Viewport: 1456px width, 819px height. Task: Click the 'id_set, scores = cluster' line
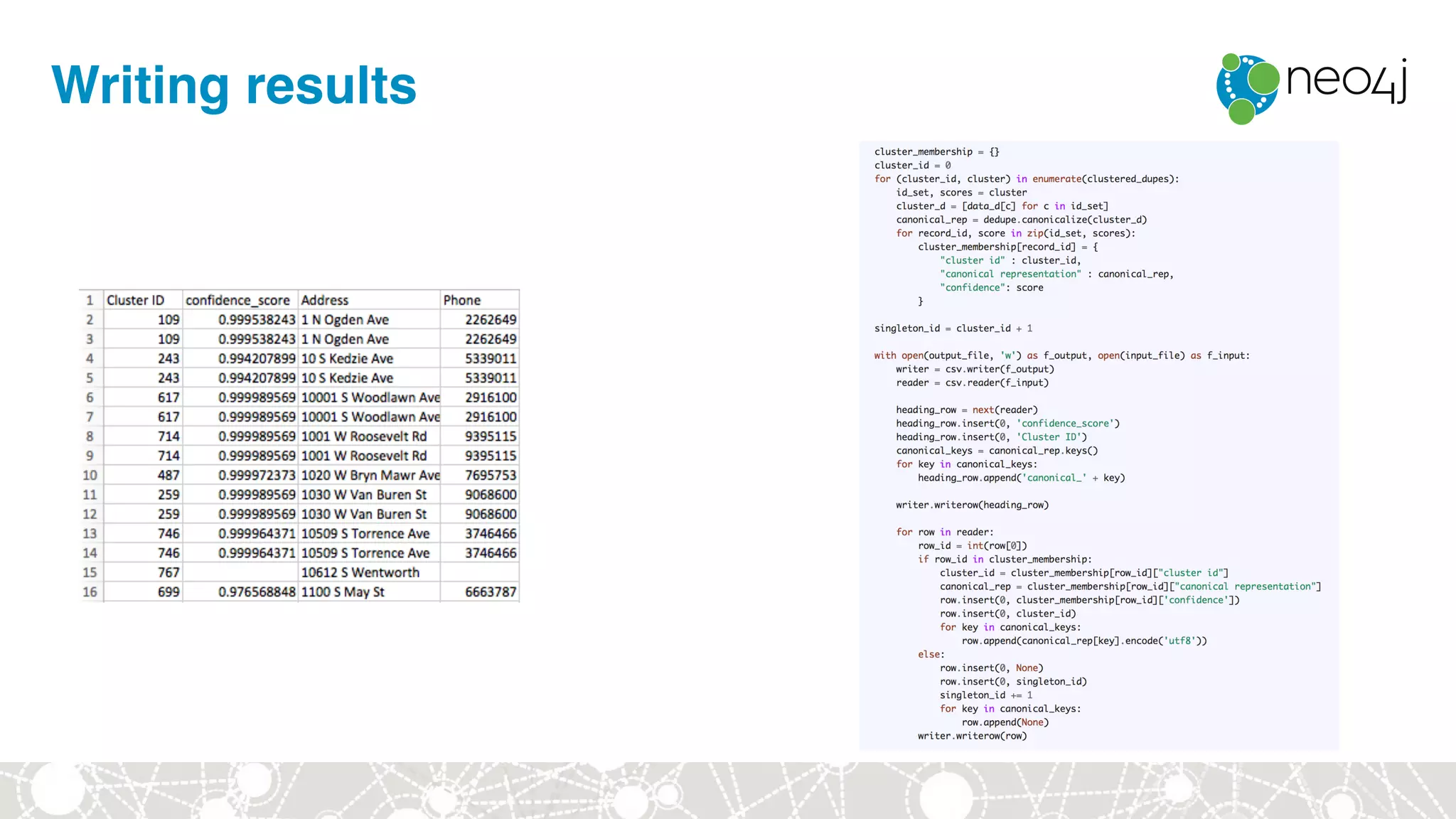coord(961,193)
